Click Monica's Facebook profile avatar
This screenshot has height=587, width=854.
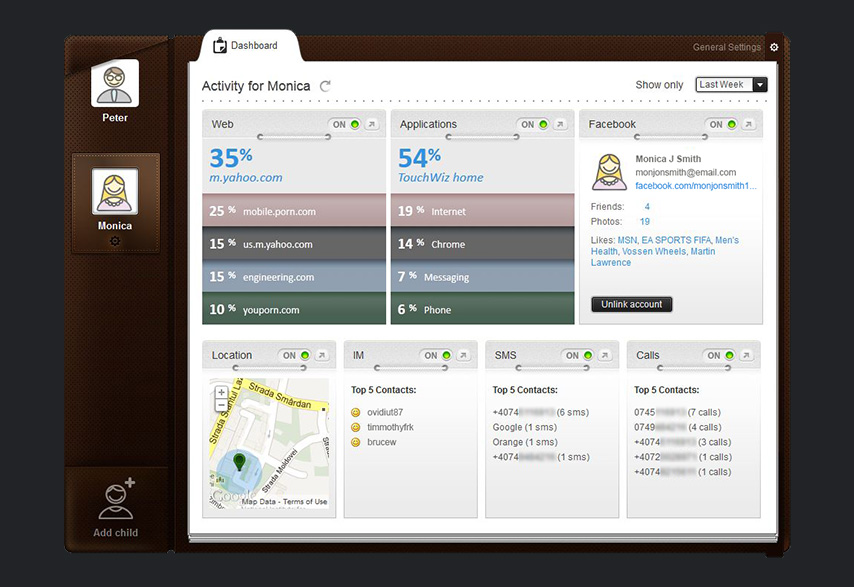(609, 172)
